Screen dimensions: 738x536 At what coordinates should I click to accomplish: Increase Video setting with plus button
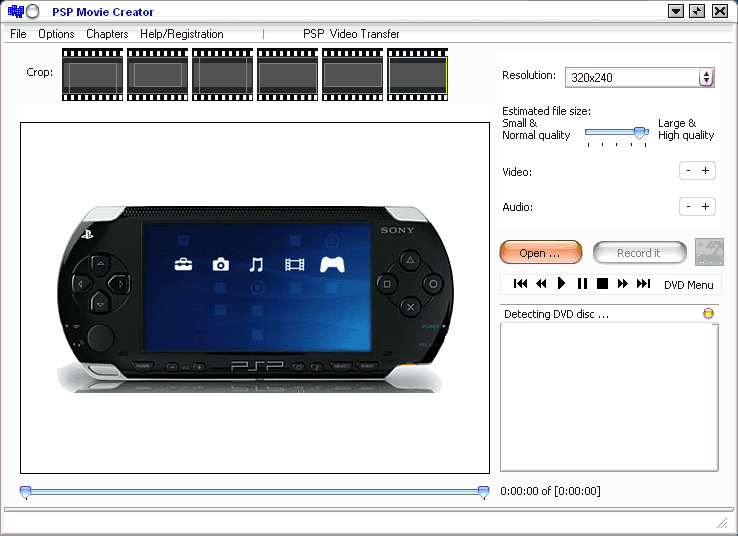(x=705, y=171)
